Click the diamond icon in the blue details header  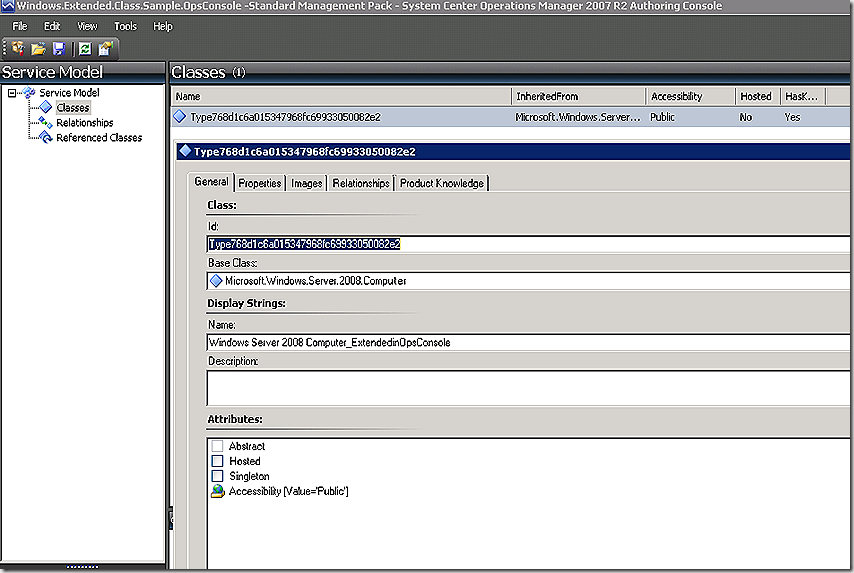point(185,151)
